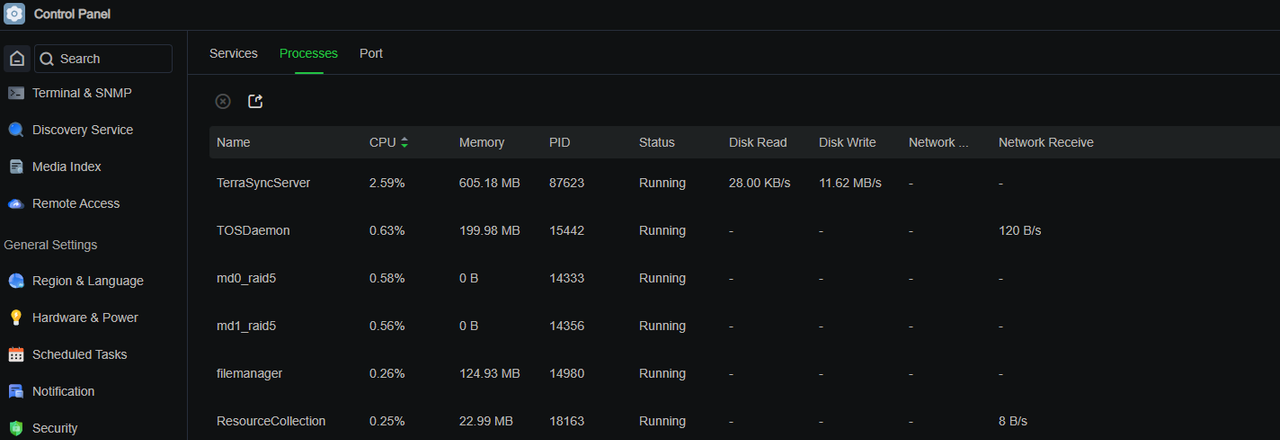Screen dimensions: 1280x440
Task: Open the Port tab
Action: (x=371, y=53)
